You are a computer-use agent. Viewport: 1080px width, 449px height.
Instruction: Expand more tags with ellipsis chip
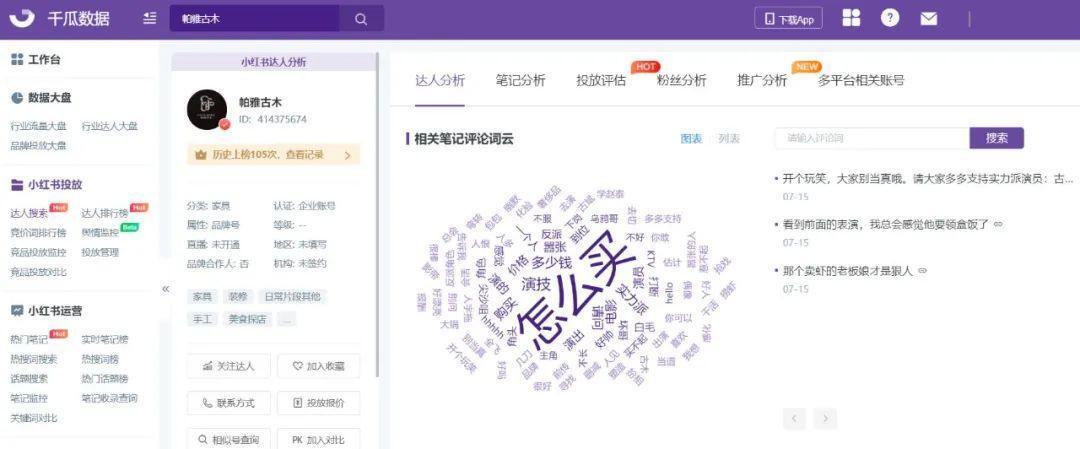tap(287, 319)
